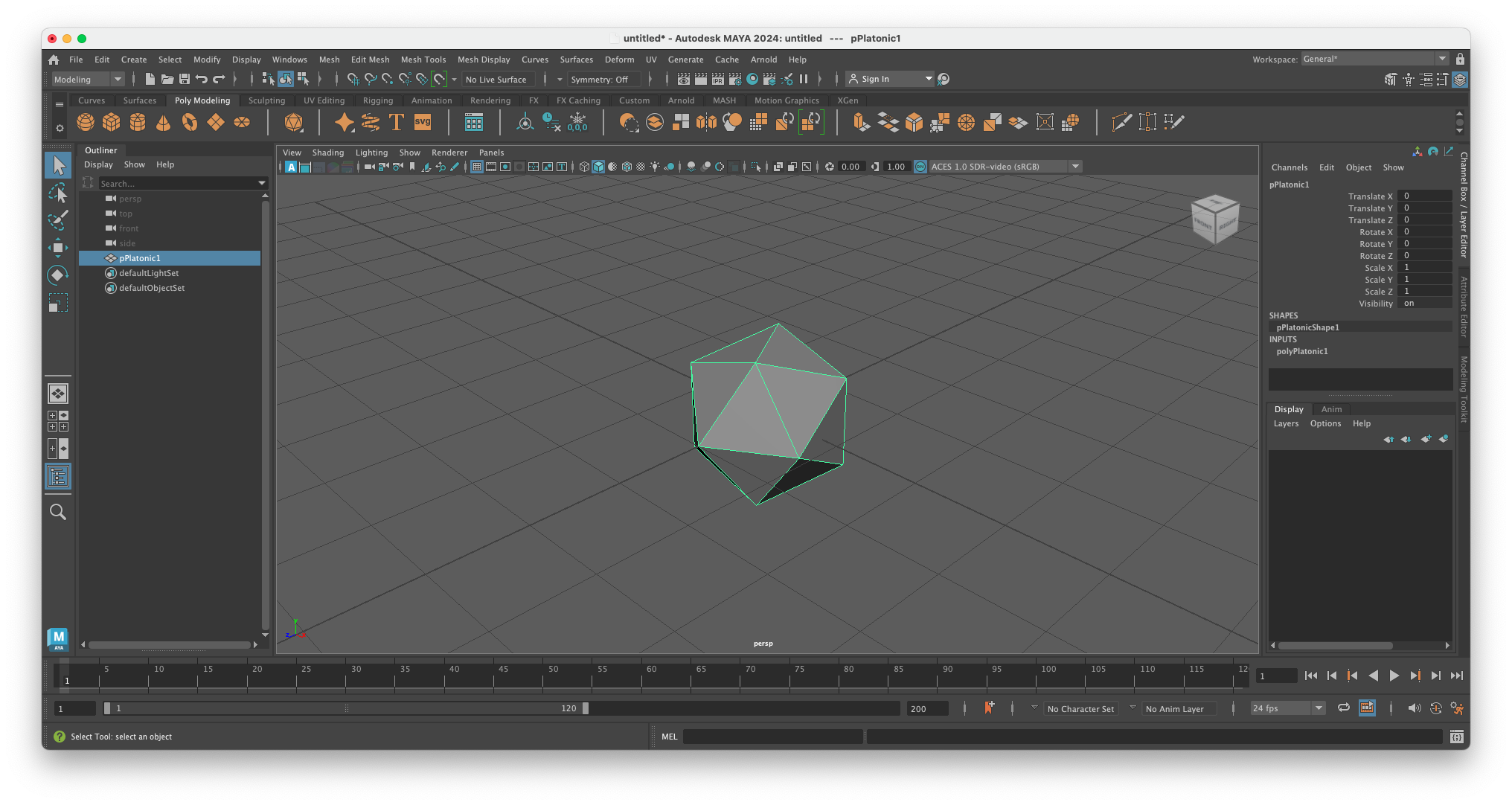The image size is (1512, 805).
Task: Open the Edit Mesh menu
Action: [x=370, y=60]
